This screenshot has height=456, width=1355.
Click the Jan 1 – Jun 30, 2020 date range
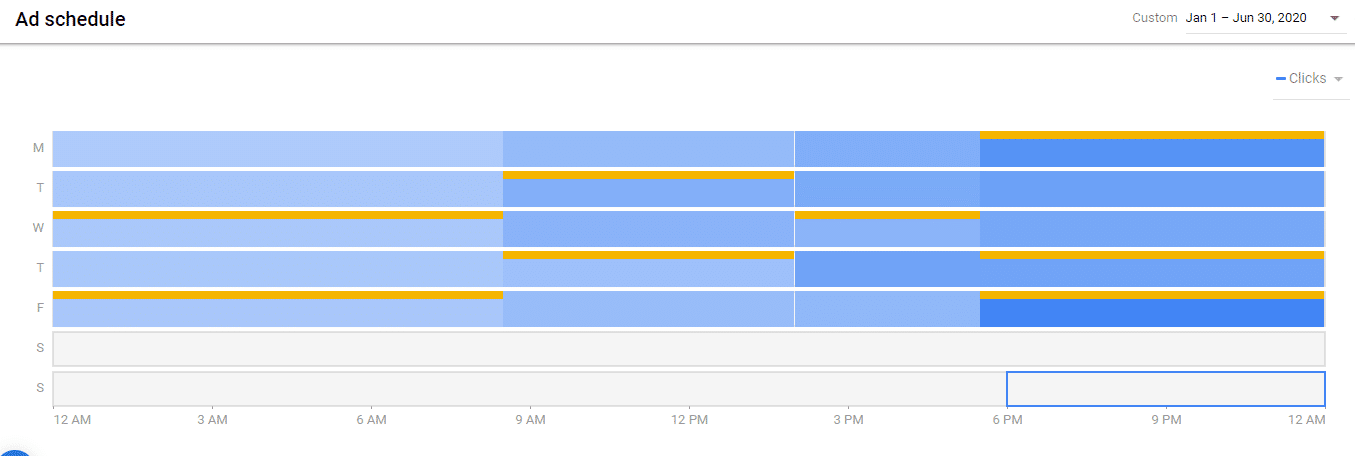pyautogui.click(x=1245, y=18)
